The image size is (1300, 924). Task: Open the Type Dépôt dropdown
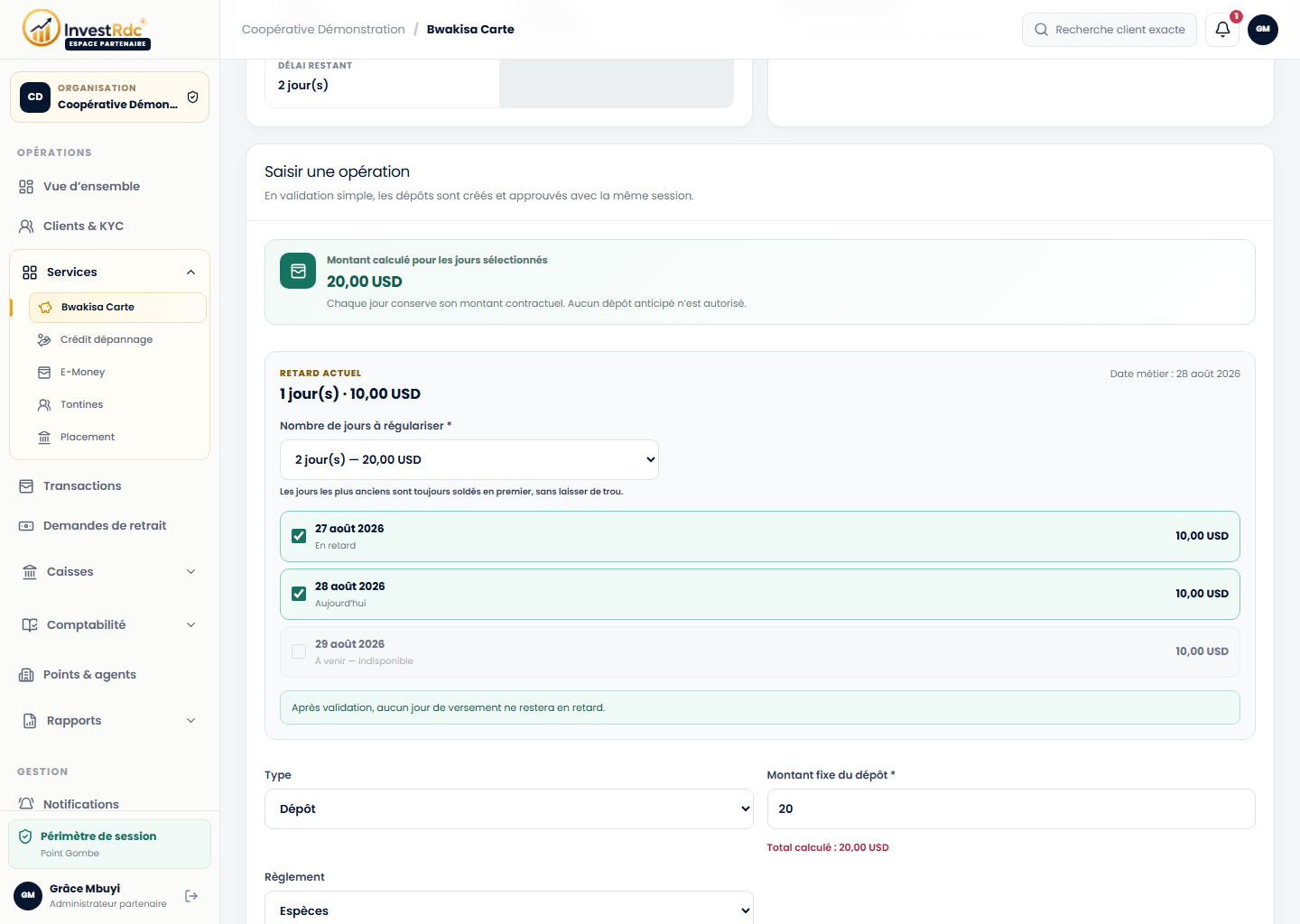(x=509, y=809)
